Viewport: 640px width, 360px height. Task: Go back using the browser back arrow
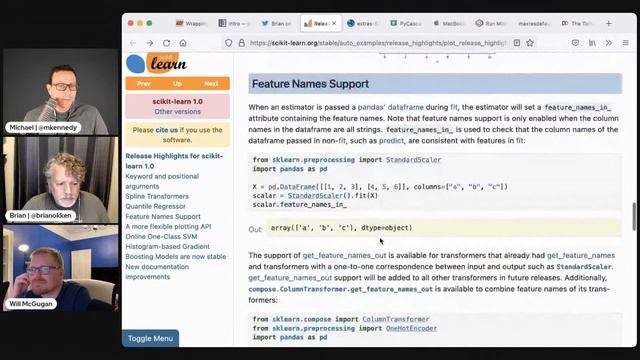(133, 43)
